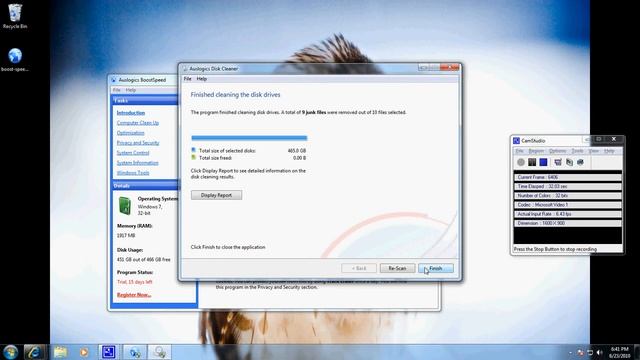Click the green legend square for size freed
Screen dimensions: 640x360
point(193,157)
